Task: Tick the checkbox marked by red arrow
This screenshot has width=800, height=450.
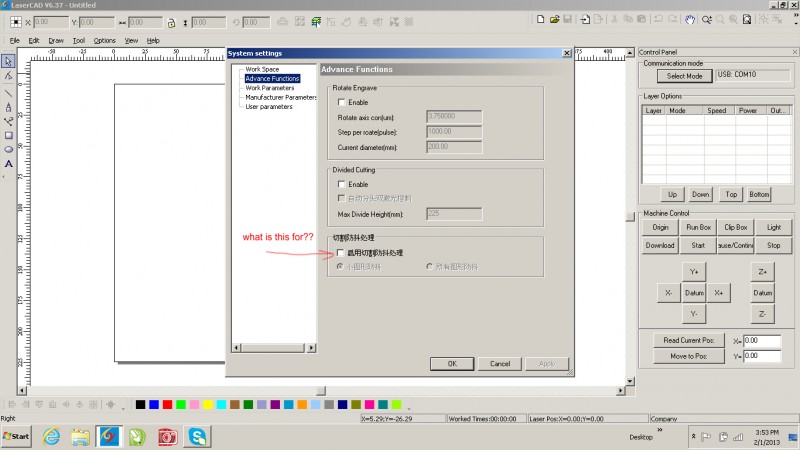Action: coord(342,253)
